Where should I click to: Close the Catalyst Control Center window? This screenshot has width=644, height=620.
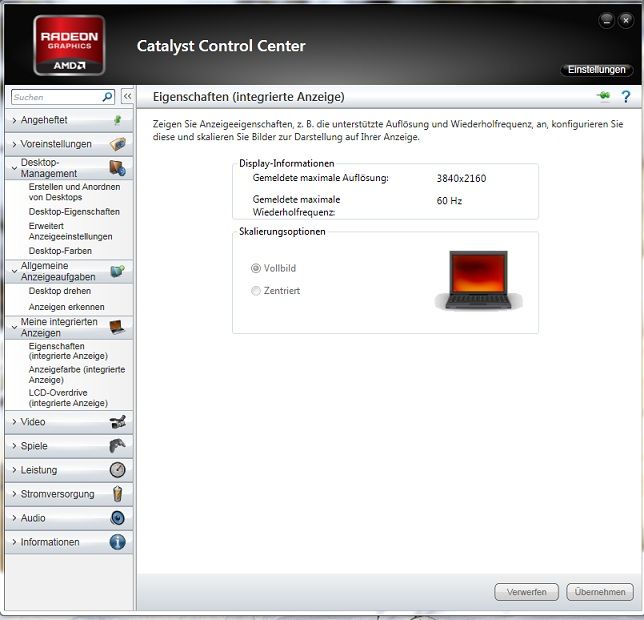(x=626, y=20)
